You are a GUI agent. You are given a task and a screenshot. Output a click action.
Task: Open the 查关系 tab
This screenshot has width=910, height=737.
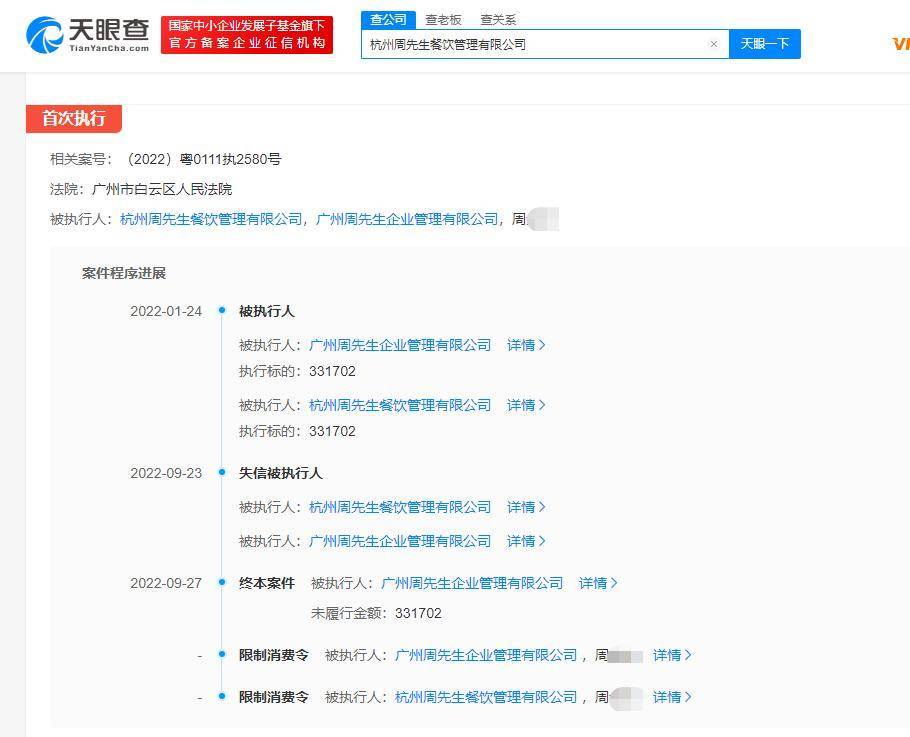498,19
